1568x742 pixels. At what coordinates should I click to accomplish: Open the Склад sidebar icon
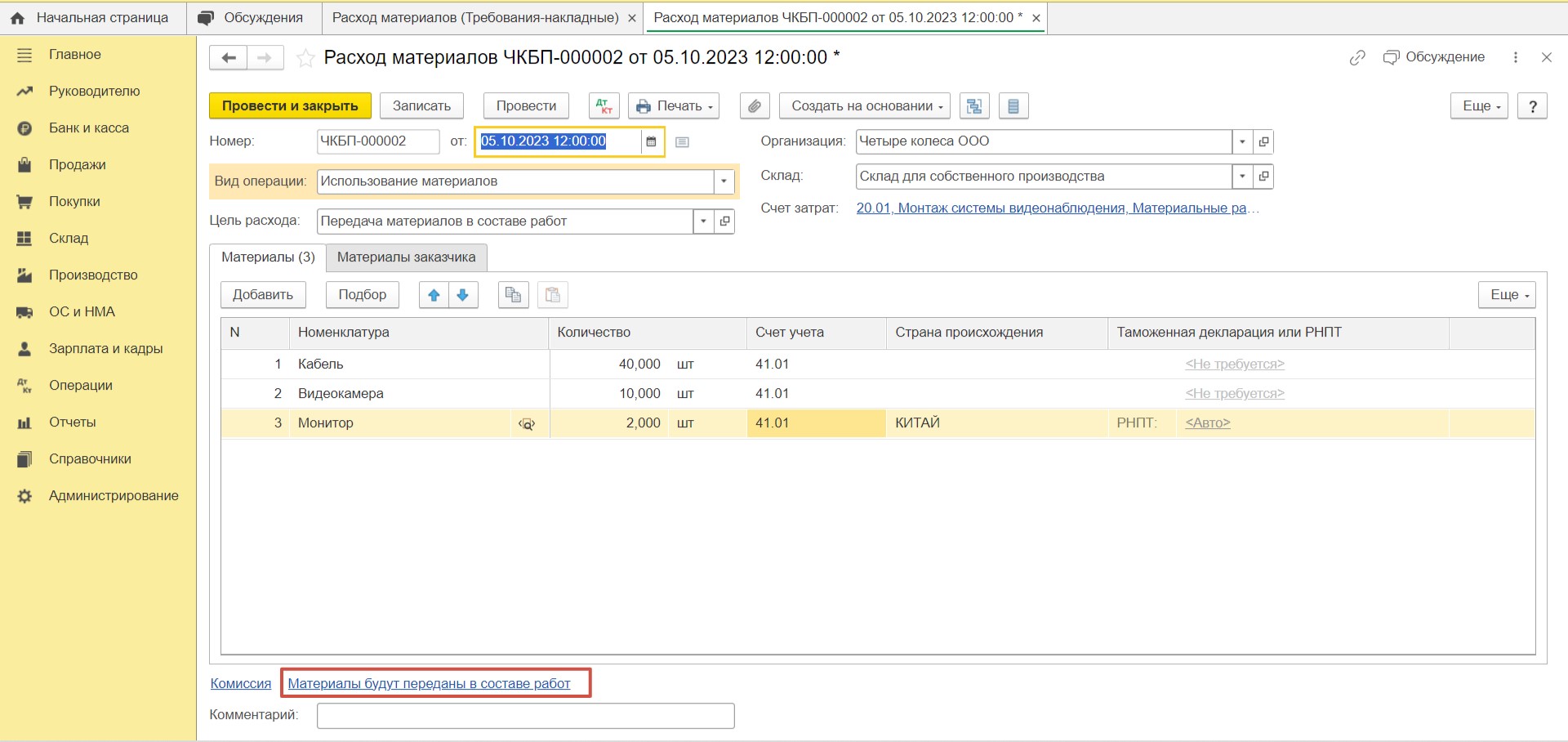click(x=24, y=239)
